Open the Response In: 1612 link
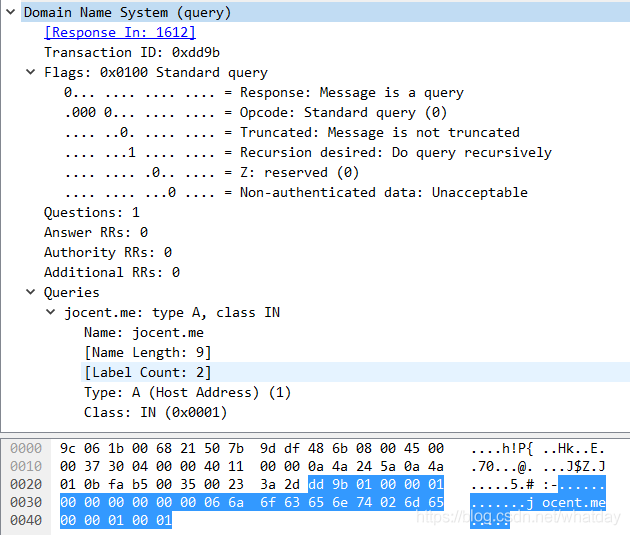 120,32
